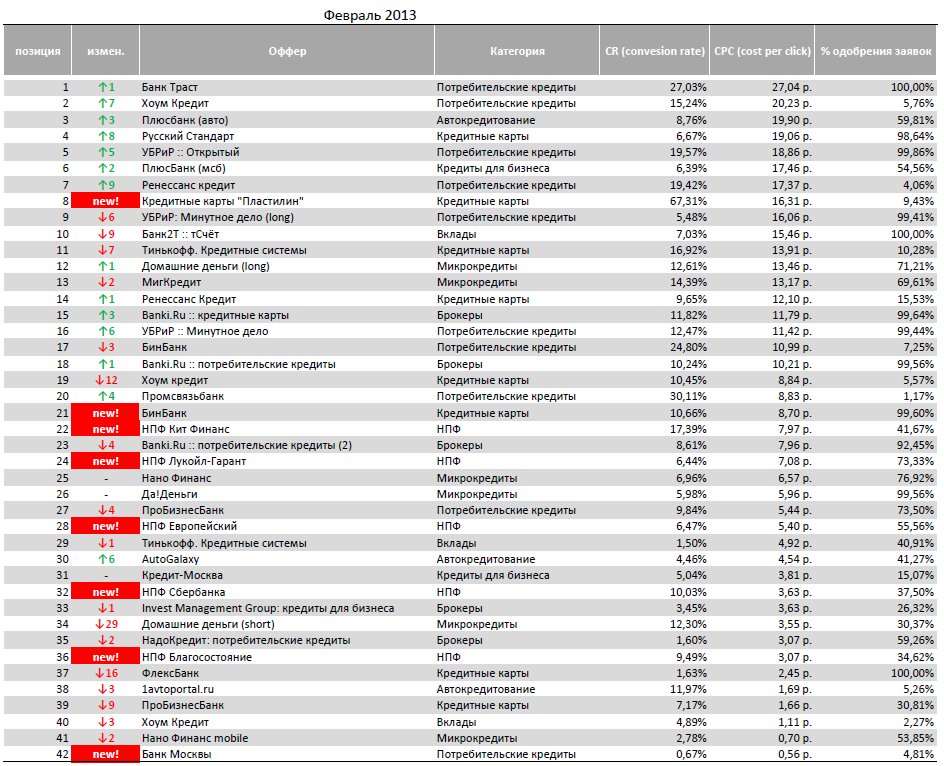
Task: Select the 'измен.' column header
Action: [x=105, y=51]
